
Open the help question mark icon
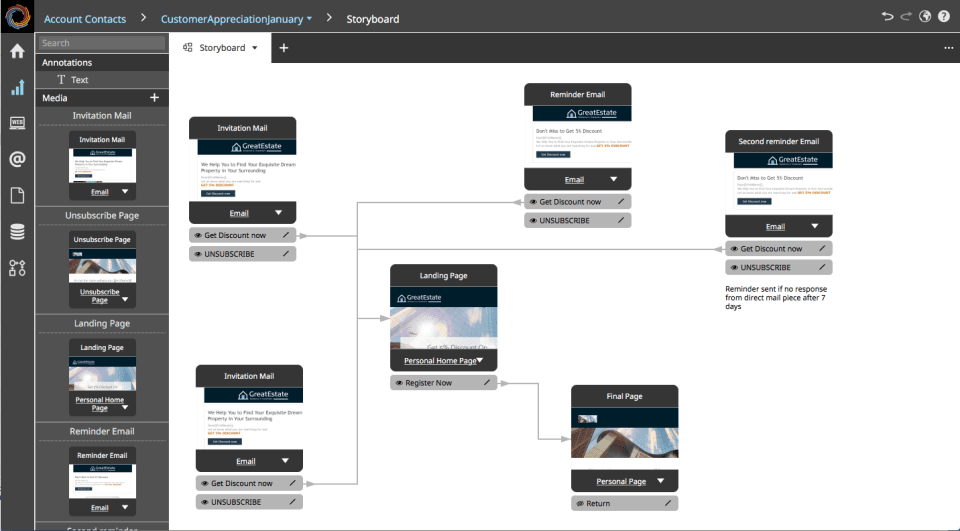point(943,17)
